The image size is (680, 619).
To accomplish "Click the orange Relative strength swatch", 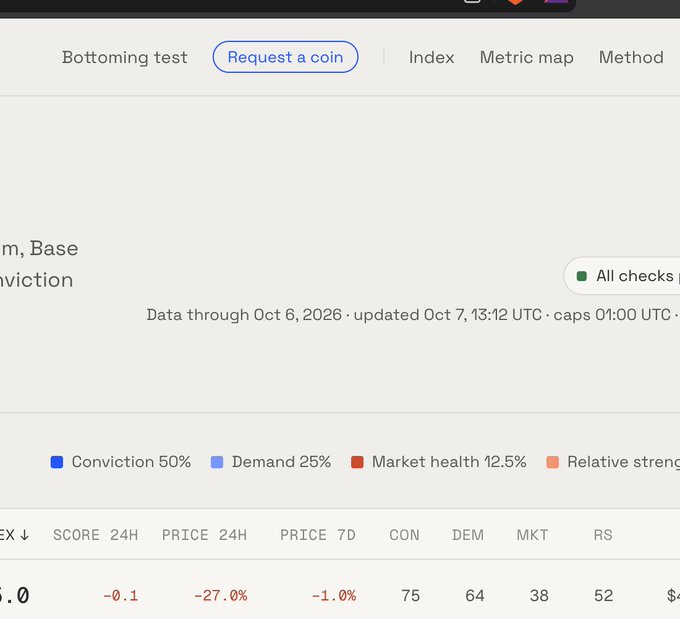I will pyautogui.click(x=552, y=462).
